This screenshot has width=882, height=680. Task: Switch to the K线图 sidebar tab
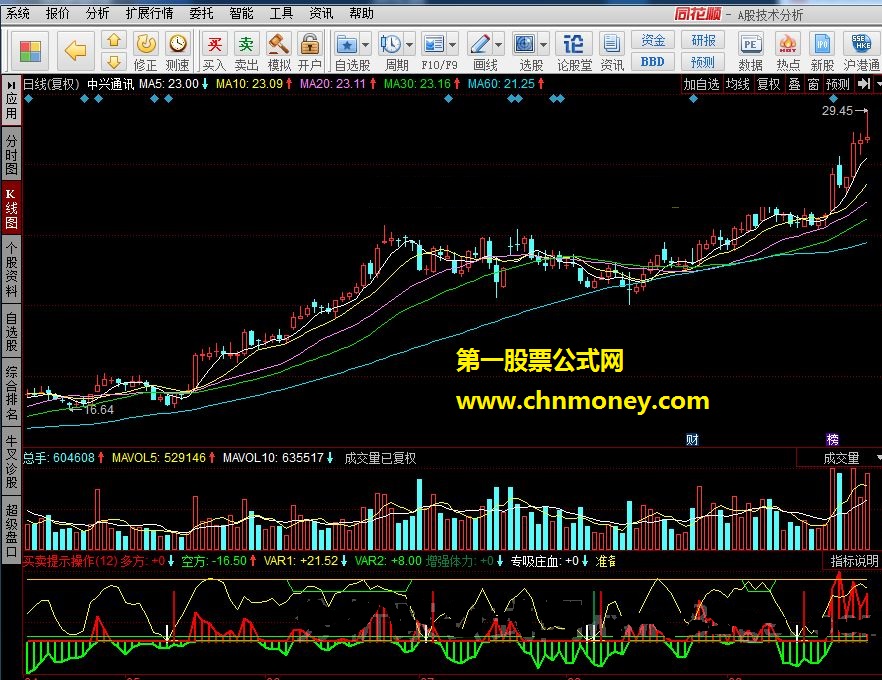click(11, 208)
